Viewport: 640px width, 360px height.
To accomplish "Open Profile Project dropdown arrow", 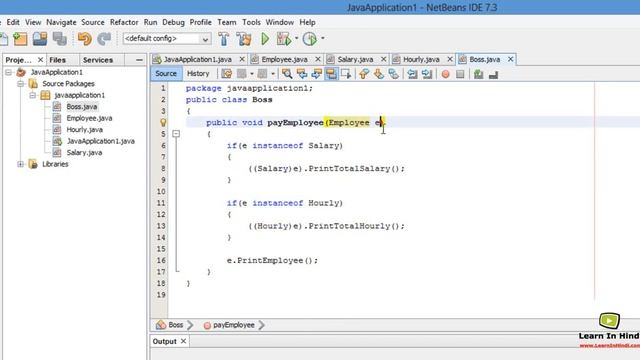I will point(322,38).
